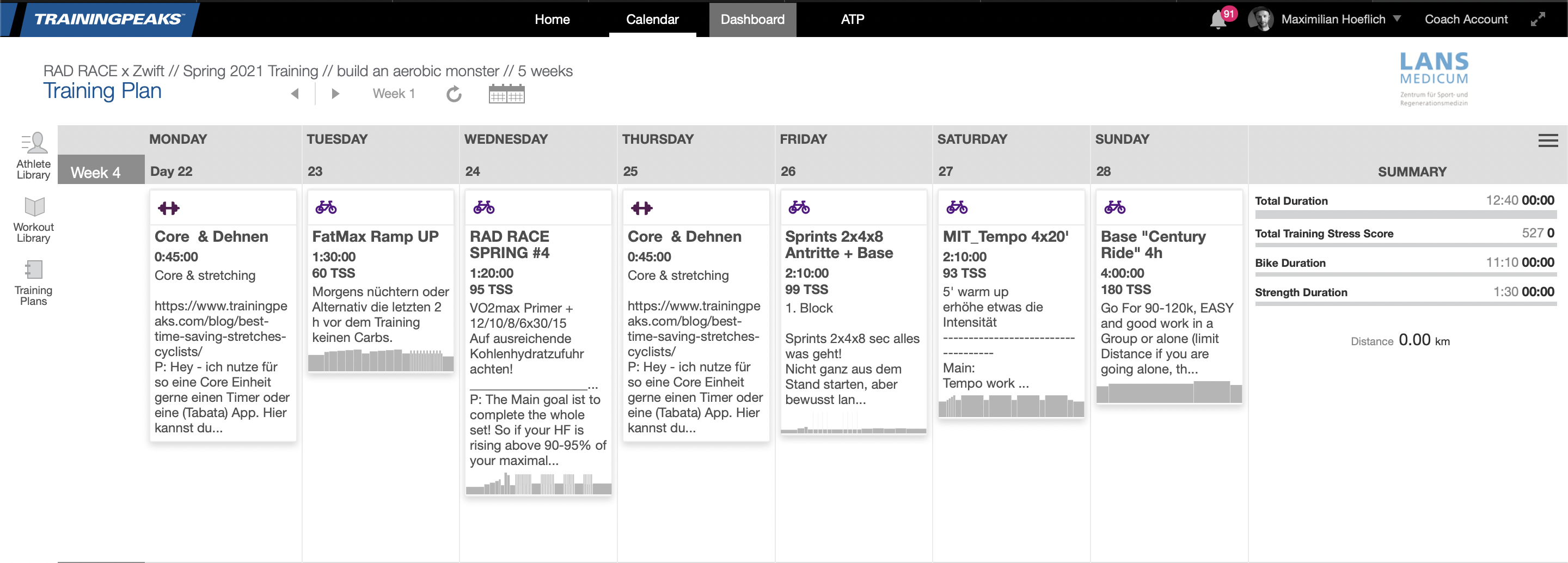The image size is (1568, 563).
Task: Open the summary hamburger menu
Action: pyautogui.click(x=1548, y=140)
